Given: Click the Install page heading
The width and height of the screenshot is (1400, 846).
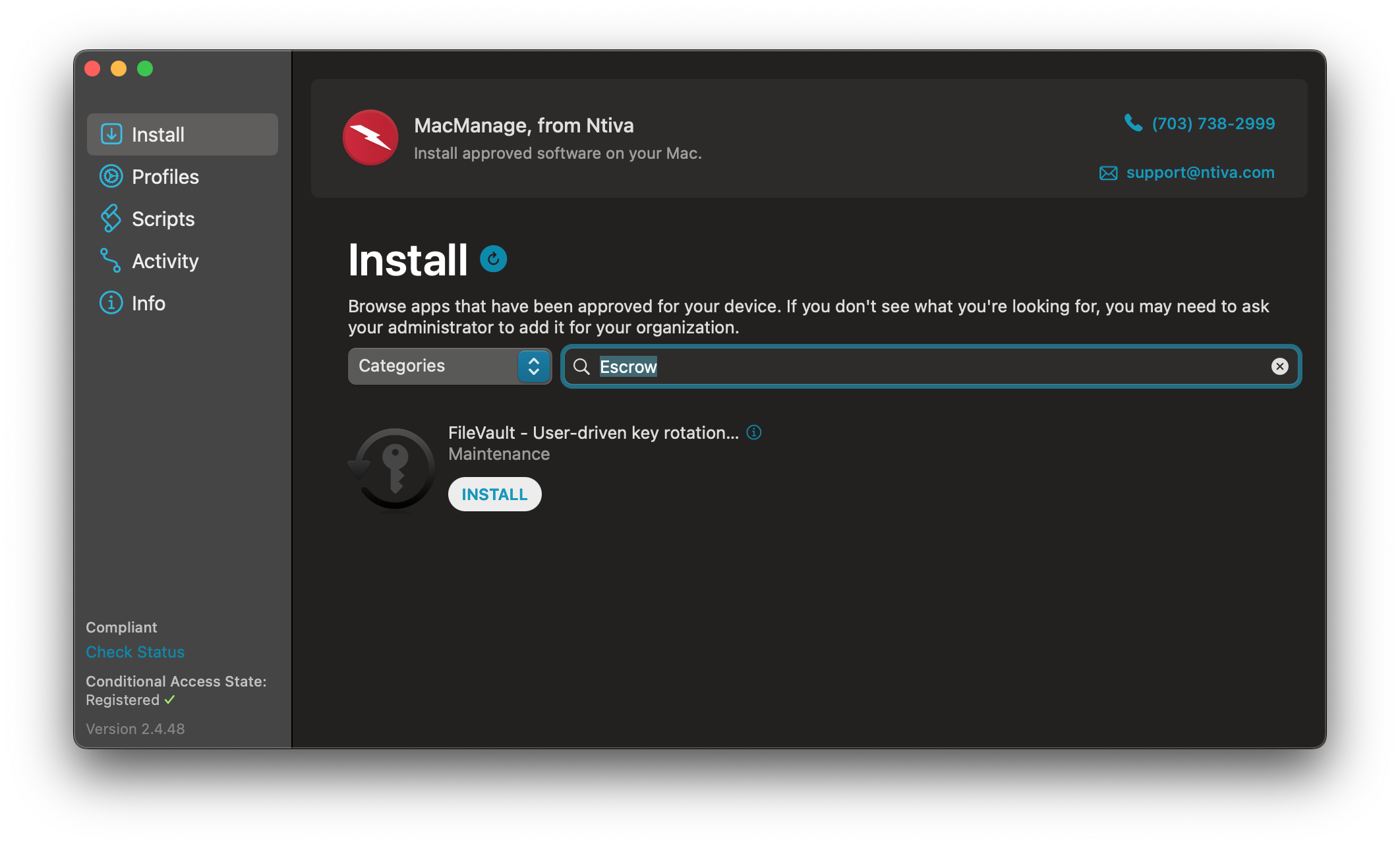Looking at the screenshot, I should tap(408, 260).
